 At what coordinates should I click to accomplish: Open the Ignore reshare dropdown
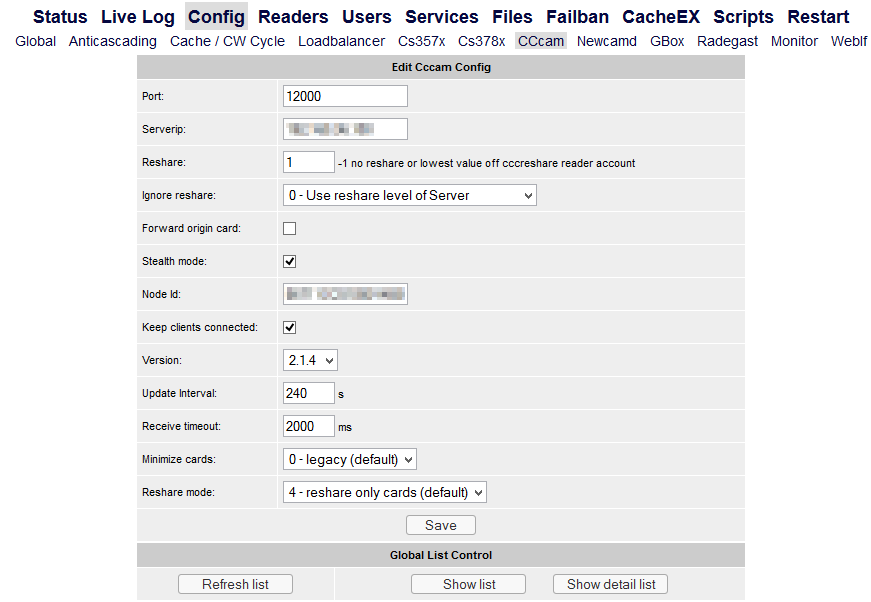click(x=410, y=195)
